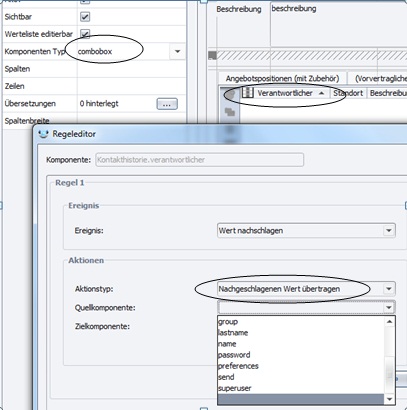Expand the Ereignis dropdown
Image resolution: width=407 pixels, height=410 pixels.
point(389,230)
